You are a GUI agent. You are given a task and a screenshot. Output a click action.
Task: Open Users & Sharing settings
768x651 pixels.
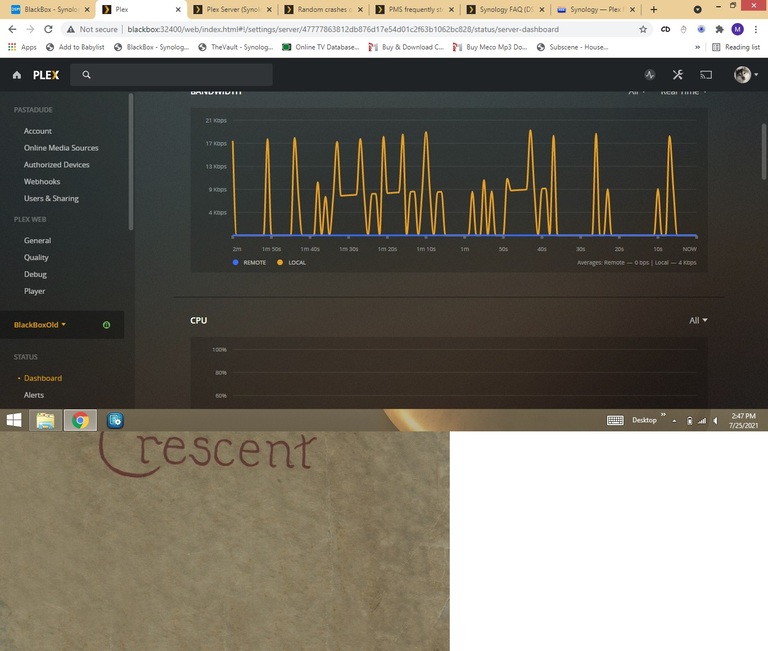coord(51,198)
